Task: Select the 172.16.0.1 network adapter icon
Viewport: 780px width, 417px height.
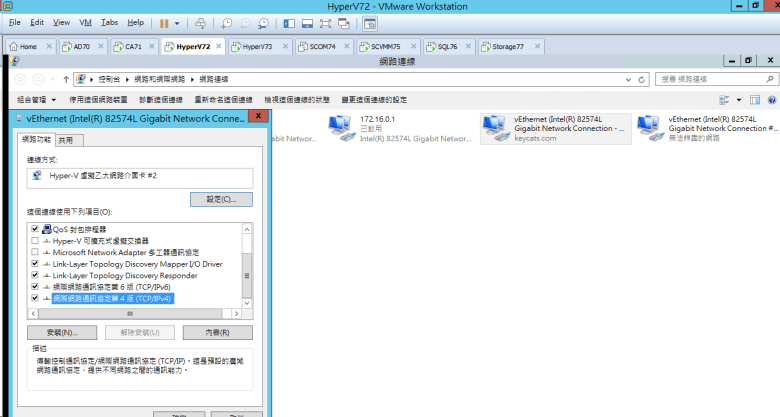Action: coord(343,128)
